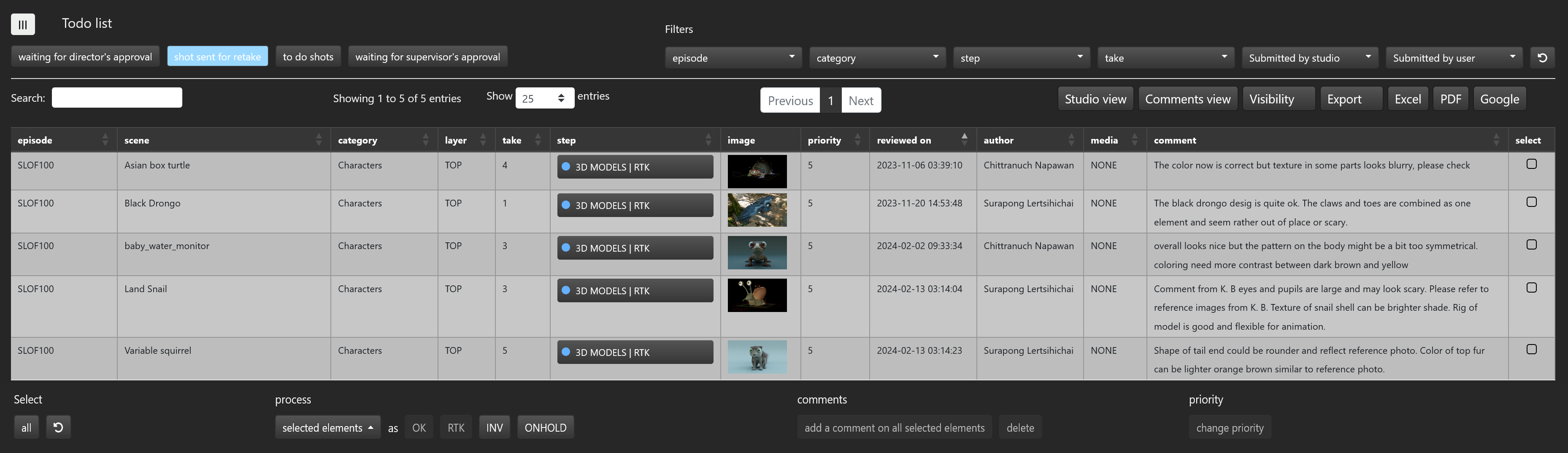This screenshot has height=453, width=1568.
Task: Check the select box for Asian box turtle
Action: click(x=1531, y=164)
